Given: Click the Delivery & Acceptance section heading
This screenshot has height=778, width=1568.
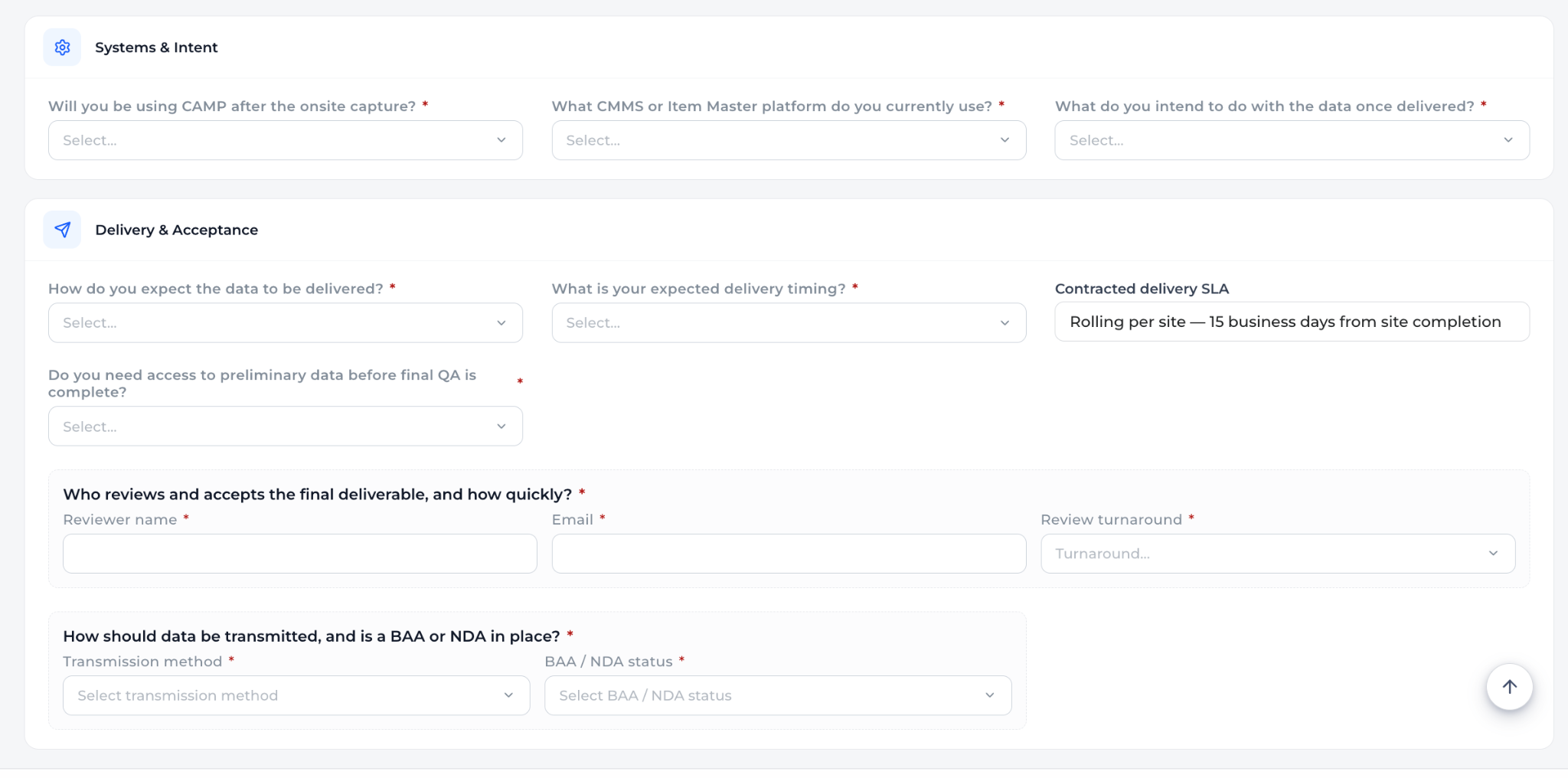Looking at the screenshot, I should [x=177, y=230].
